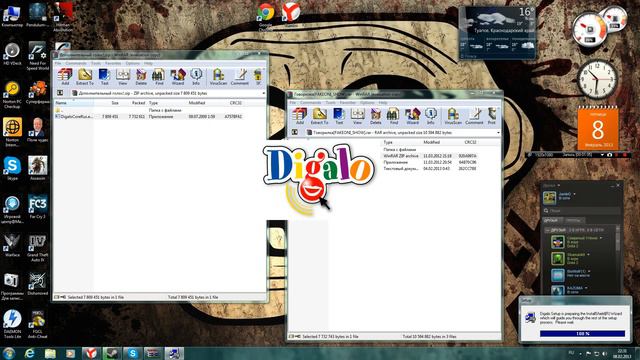Open Wizard in the right RAR WinRAR window

(412, 116)
